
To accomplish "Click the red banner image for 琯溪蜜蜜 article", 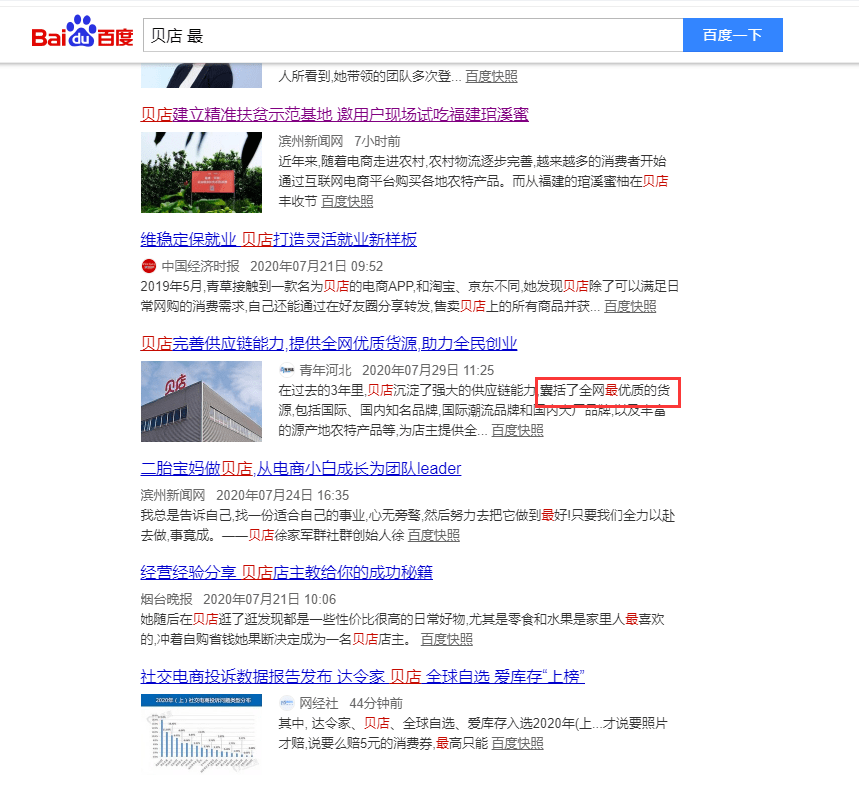I will click(x=200, y=172).
